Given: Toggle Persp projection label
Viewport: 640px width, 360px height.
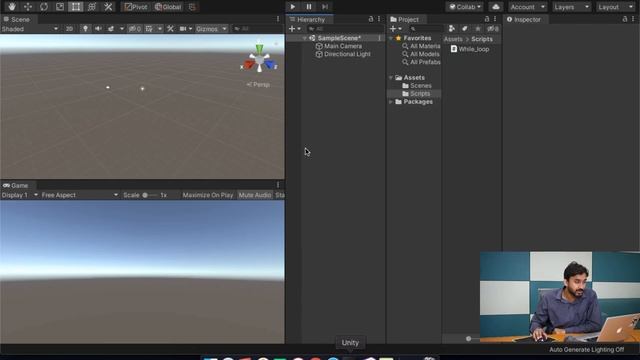Looking at the screenshot, I should click(258, 84).
